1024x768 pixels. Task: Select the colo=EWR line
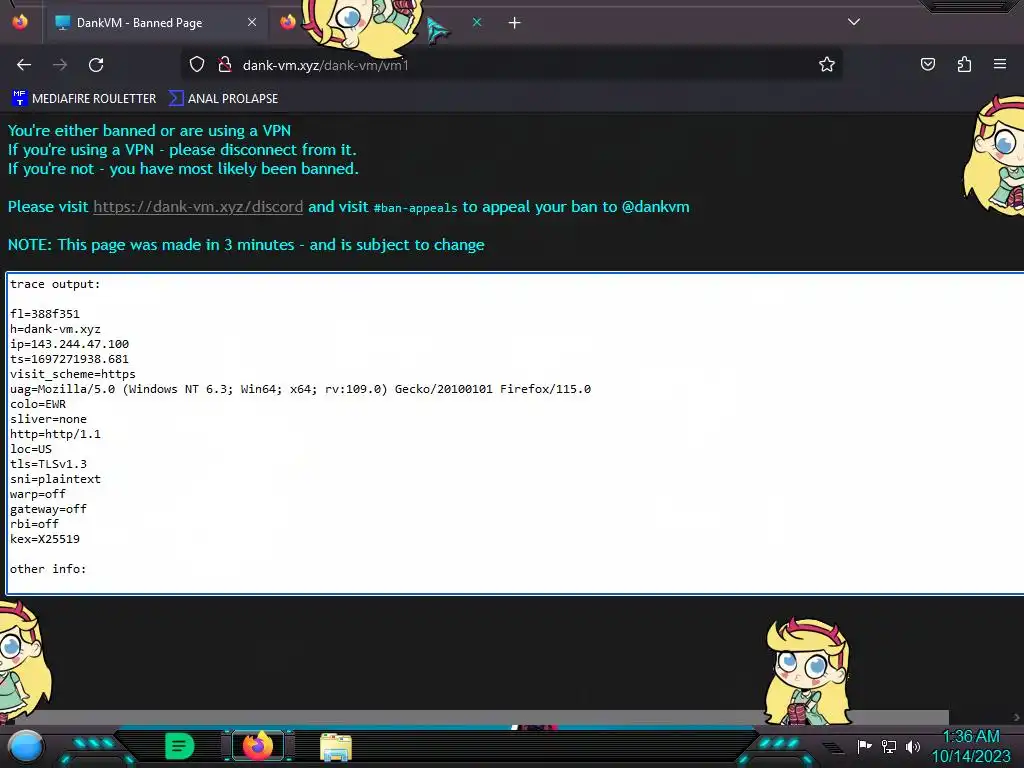pos(38,404)
